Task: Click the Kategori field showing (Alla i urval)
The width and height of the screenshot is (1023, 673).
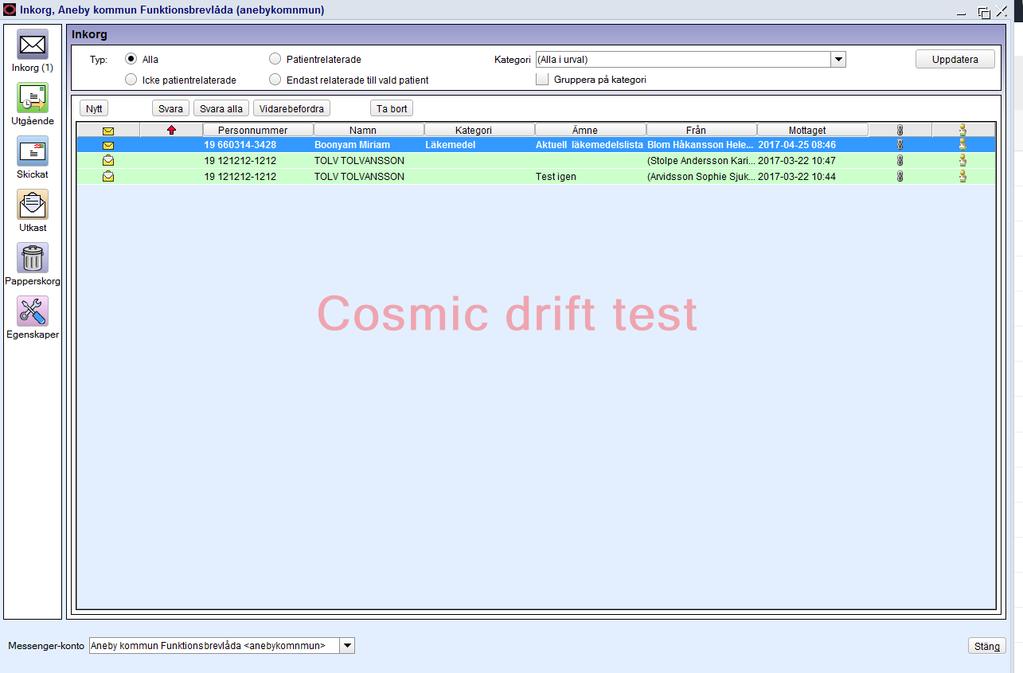Action: point(683,59)
